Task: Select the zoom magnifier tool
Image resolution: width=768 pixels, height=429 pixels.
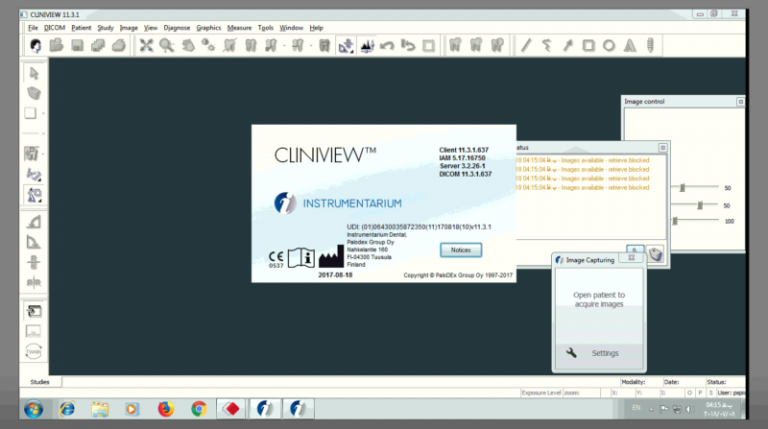Action: pyautogui.click(x=167, y=45)
